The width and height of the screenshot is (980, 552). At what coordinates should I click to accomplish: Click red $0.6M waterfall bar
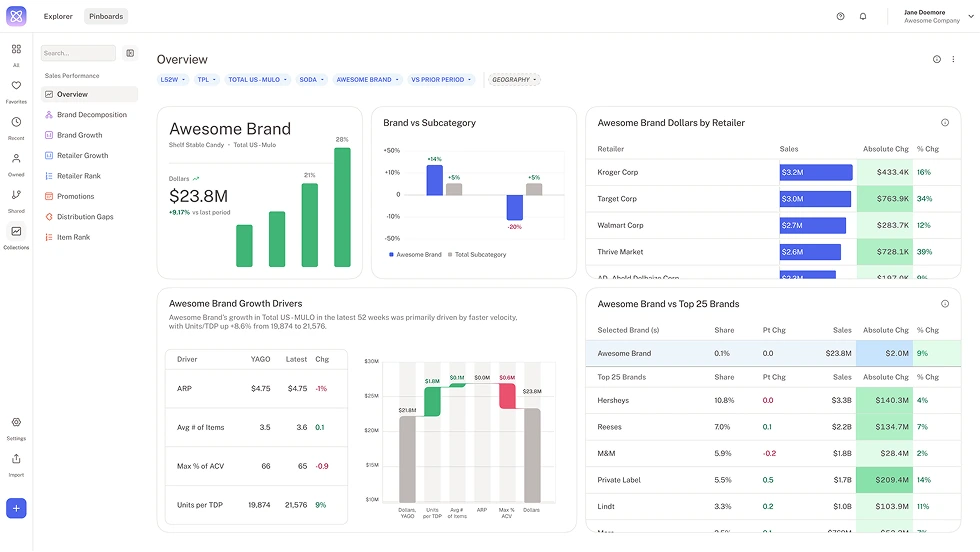coord(508,396)
